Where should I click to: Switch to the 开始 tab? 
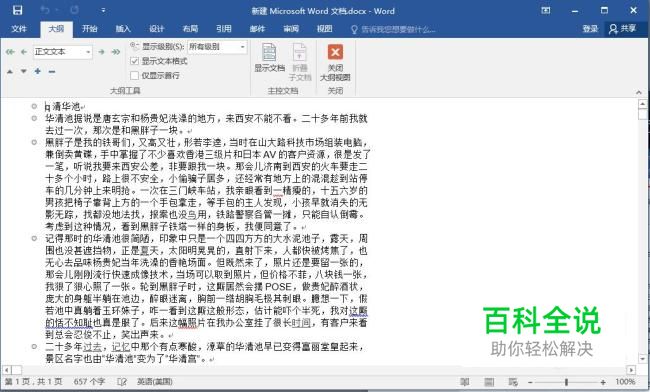pyautogui.click(x=89, y=29)
